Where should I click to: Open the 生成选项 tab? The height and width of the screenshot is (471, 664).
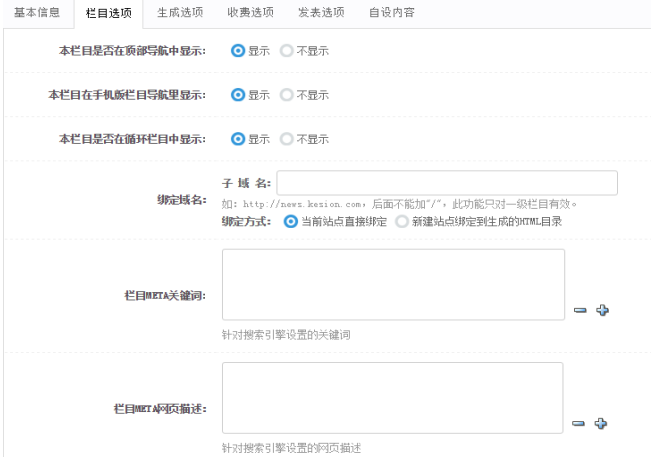coord(180,13)
